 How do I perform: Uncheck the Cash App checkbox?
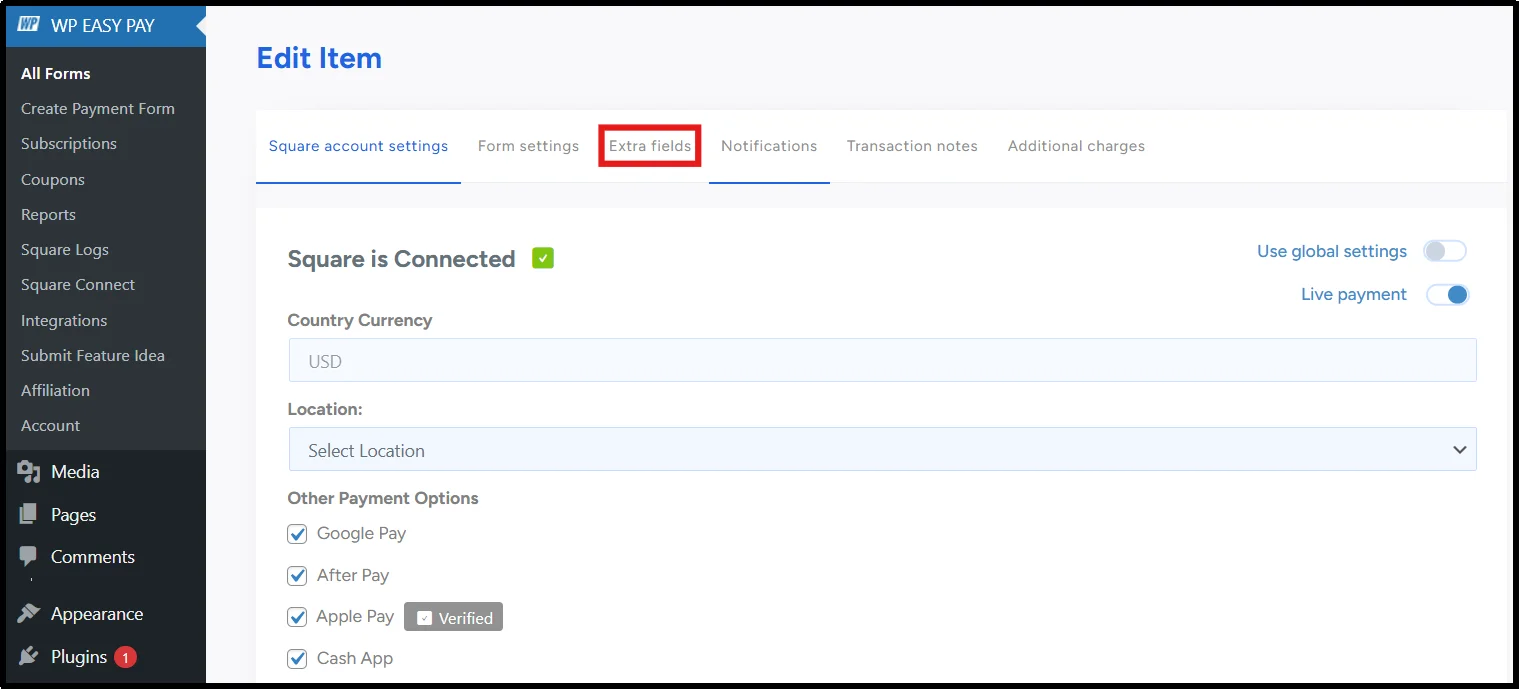[297, 659]
